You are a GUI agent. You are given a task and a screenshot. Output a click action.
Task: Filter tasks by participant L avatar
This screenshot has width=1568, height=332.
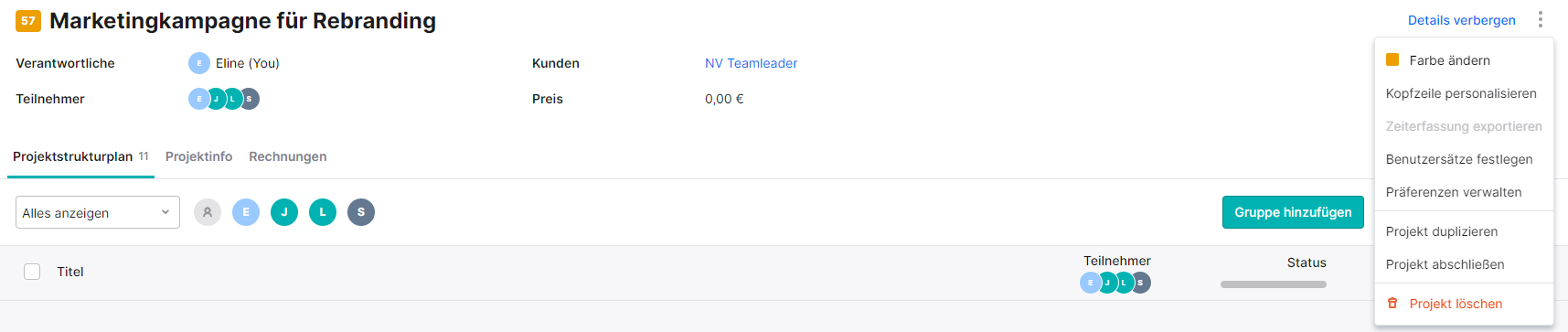[x=323, y=212]
